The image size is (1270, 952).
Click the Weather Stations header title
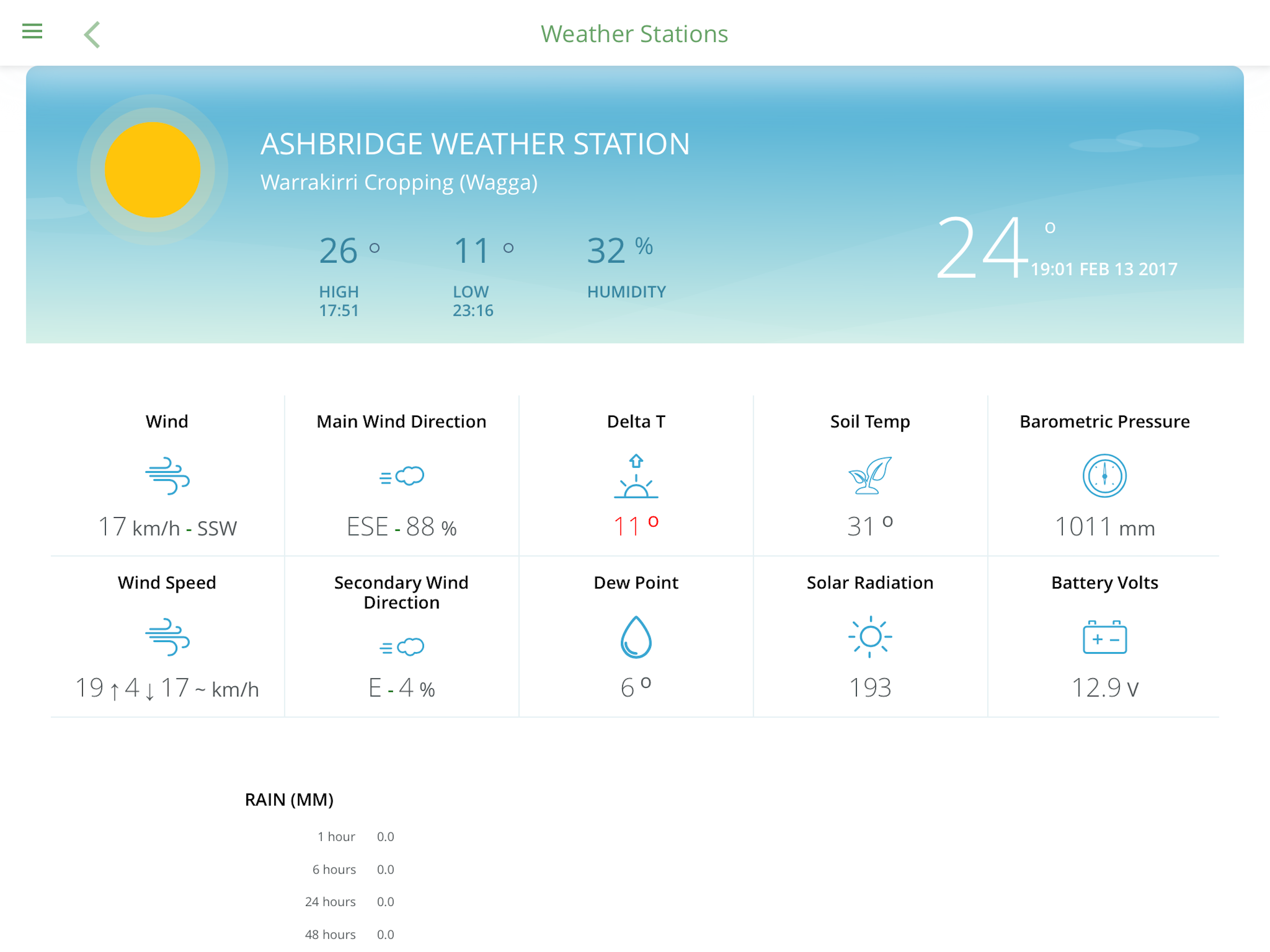635,34
